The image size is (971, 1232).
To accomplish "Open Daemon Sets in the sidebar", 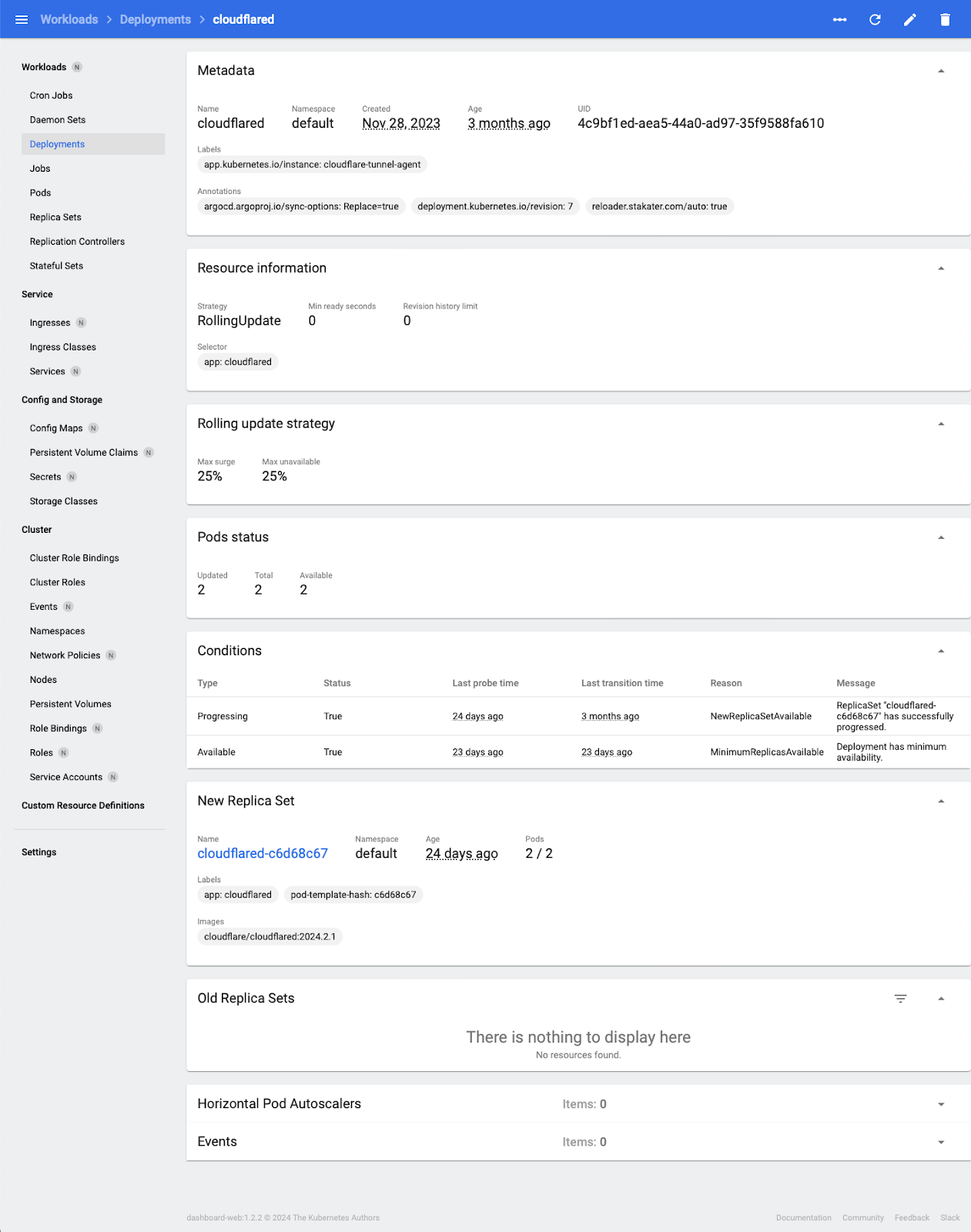I will [x=58, y=120].
